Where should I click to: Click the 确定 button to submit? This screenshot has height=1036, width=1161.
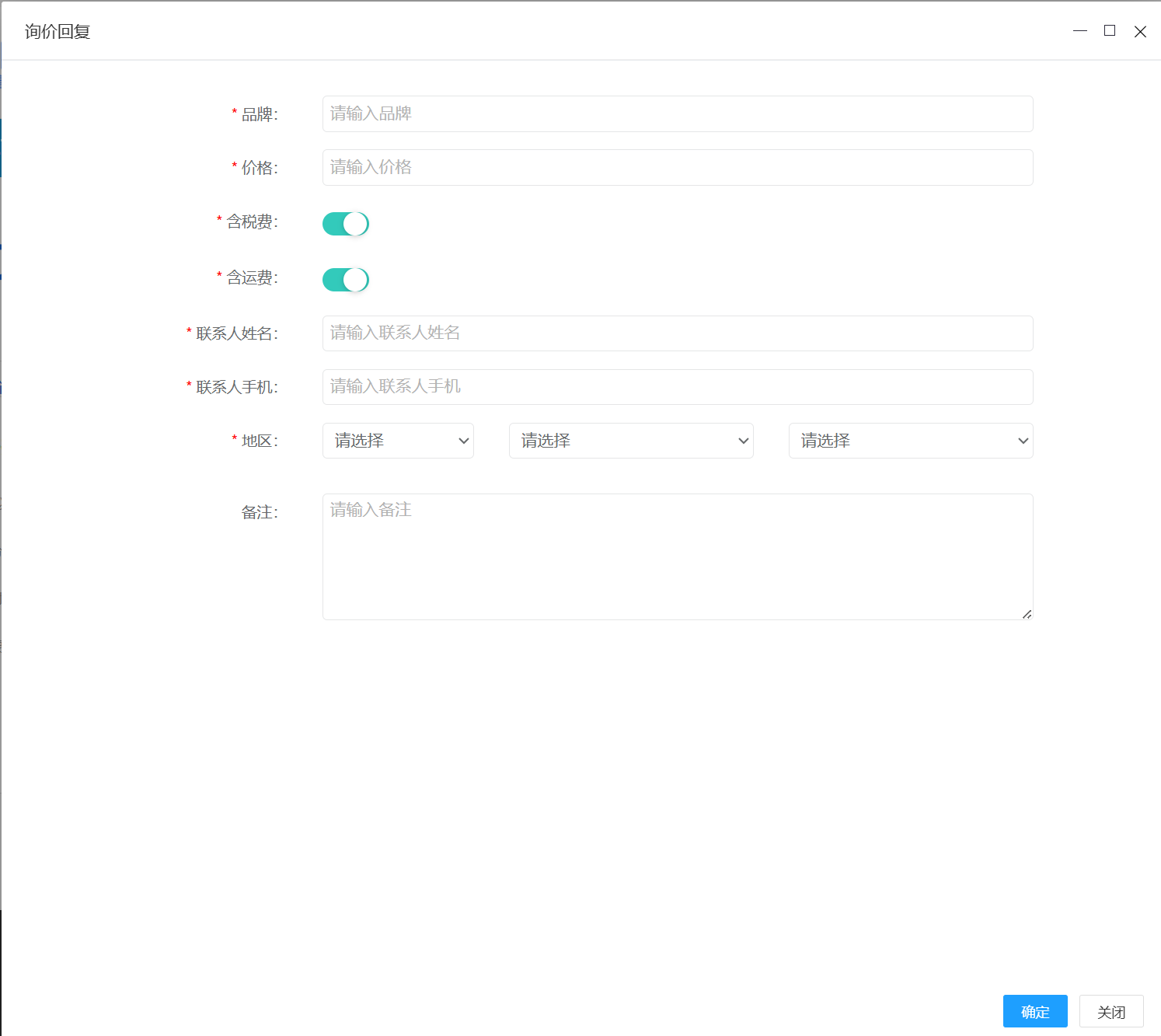click(x=1035, y=1011)
